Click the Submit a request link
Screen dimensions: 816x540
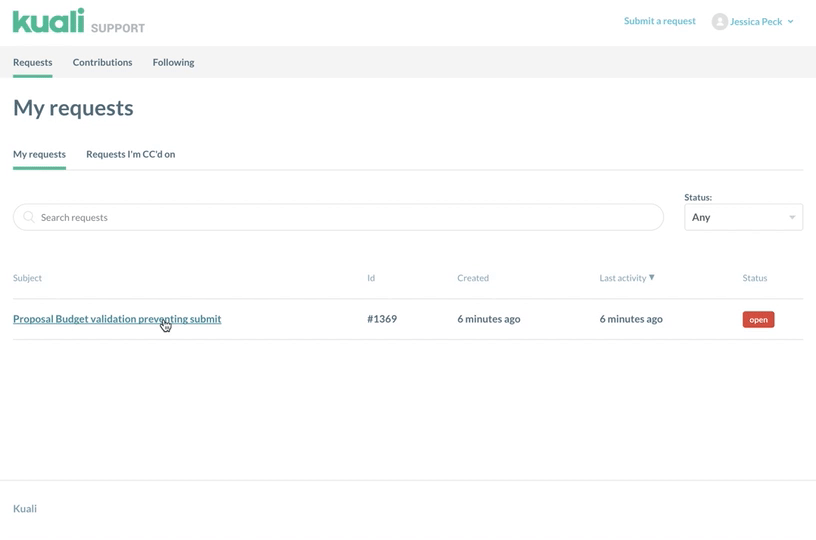pos(659,21)
